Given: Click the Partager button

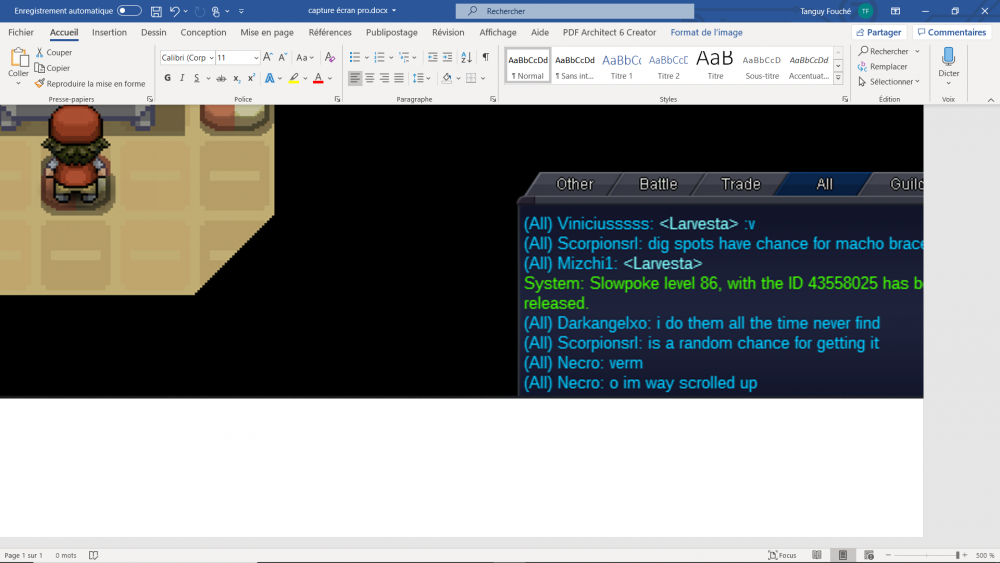Looking at the screenshot, I should coord(878,32).
